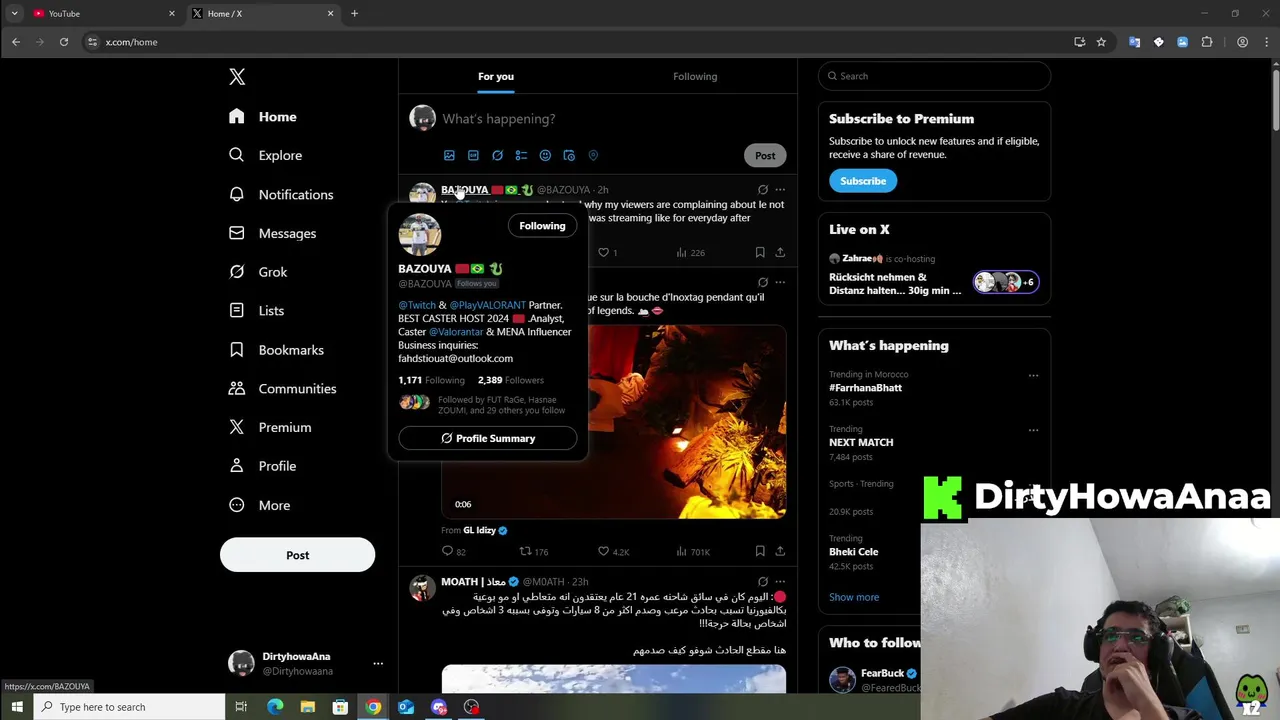Click the Grok enhance icon in composer

point(497,155)
